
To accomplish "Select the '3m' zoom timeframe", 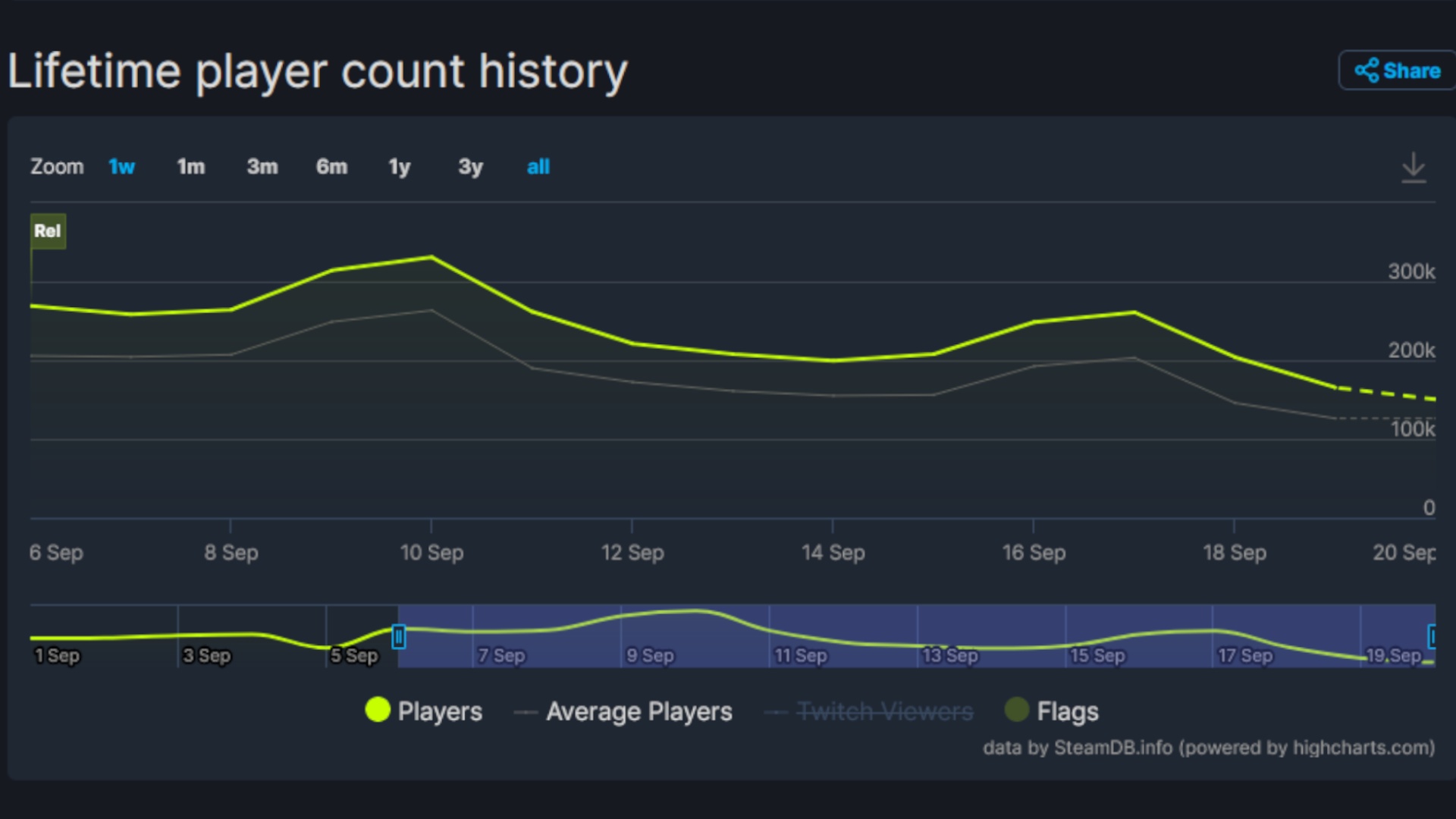I will [x=261, y=167].
